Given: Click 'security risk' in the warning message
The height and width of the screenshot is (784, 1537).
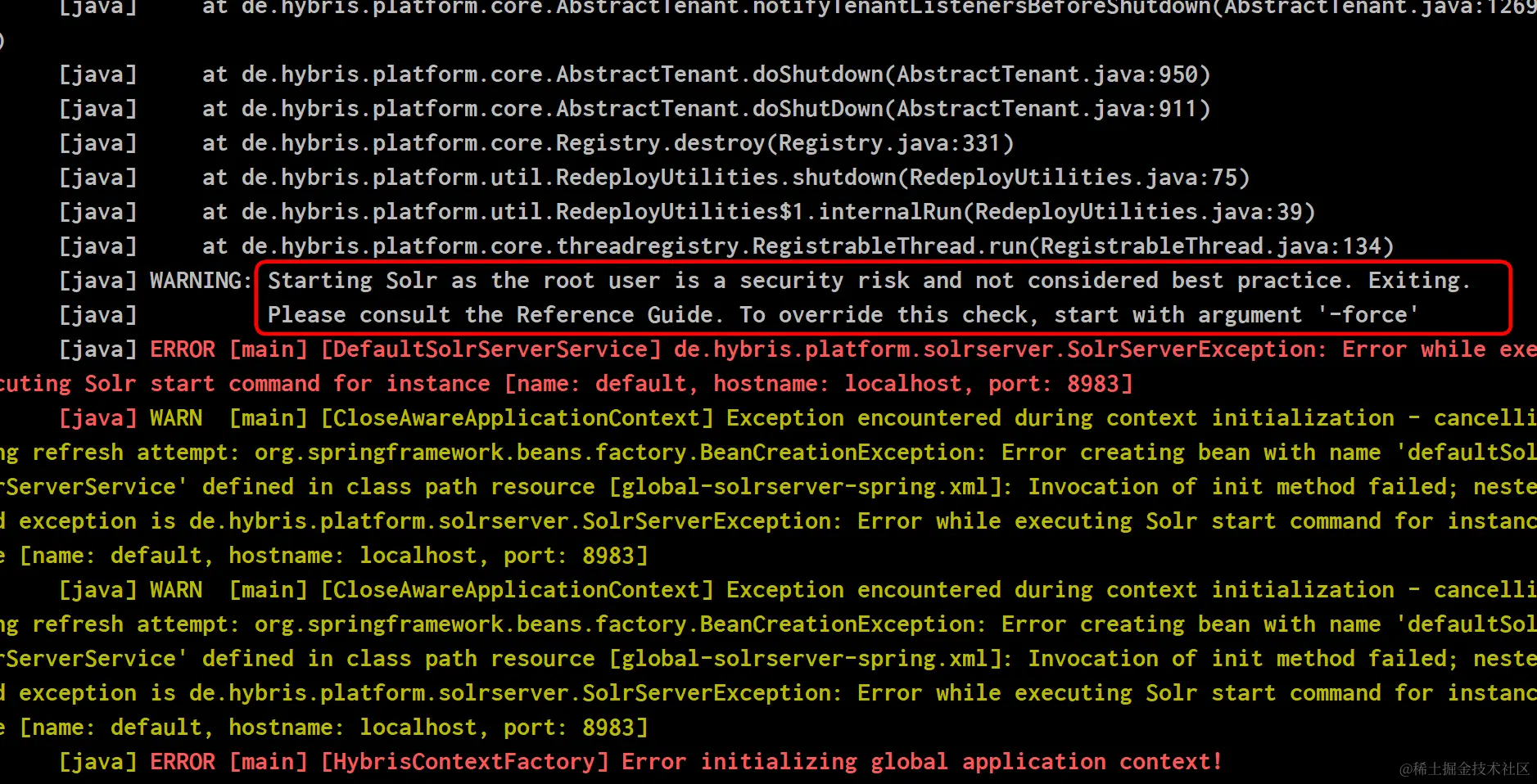Looking at the screenshot, I should [x=825, y=281].
